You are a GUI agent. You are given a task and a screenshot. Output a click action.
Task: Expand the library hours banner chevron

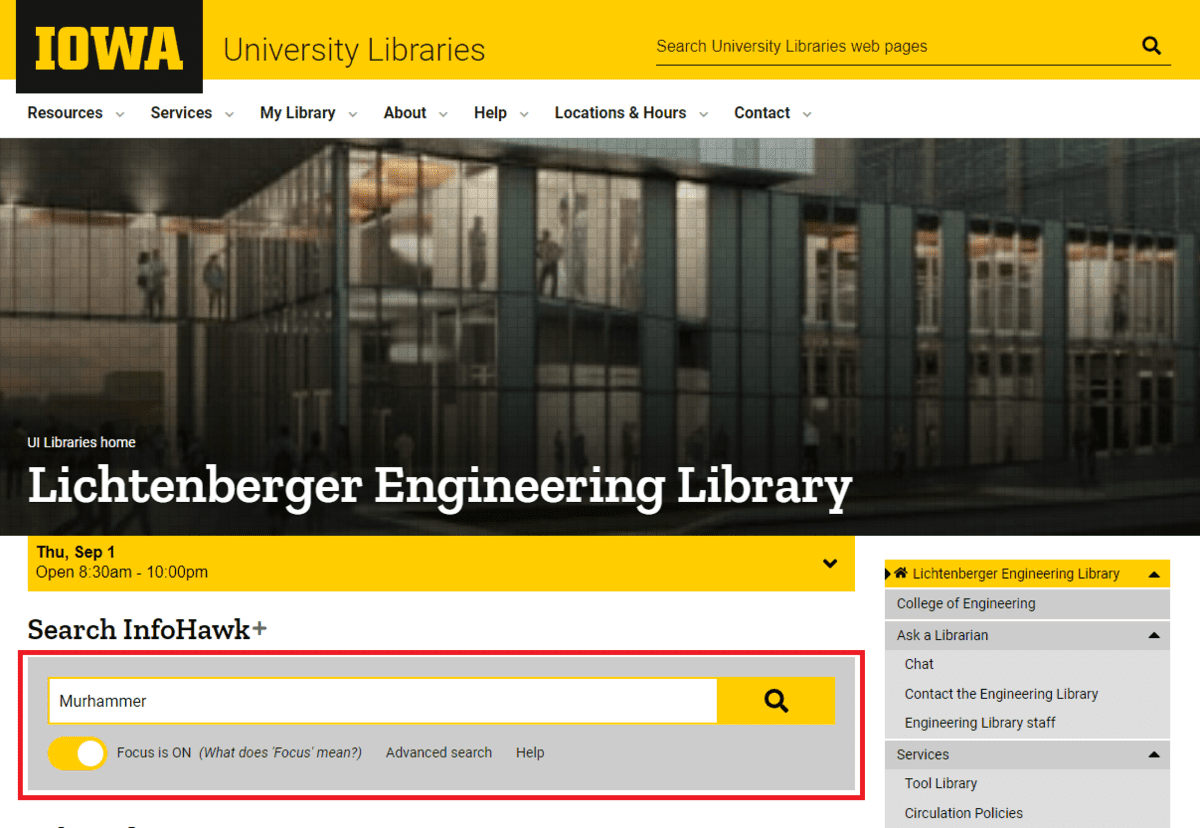829,563
